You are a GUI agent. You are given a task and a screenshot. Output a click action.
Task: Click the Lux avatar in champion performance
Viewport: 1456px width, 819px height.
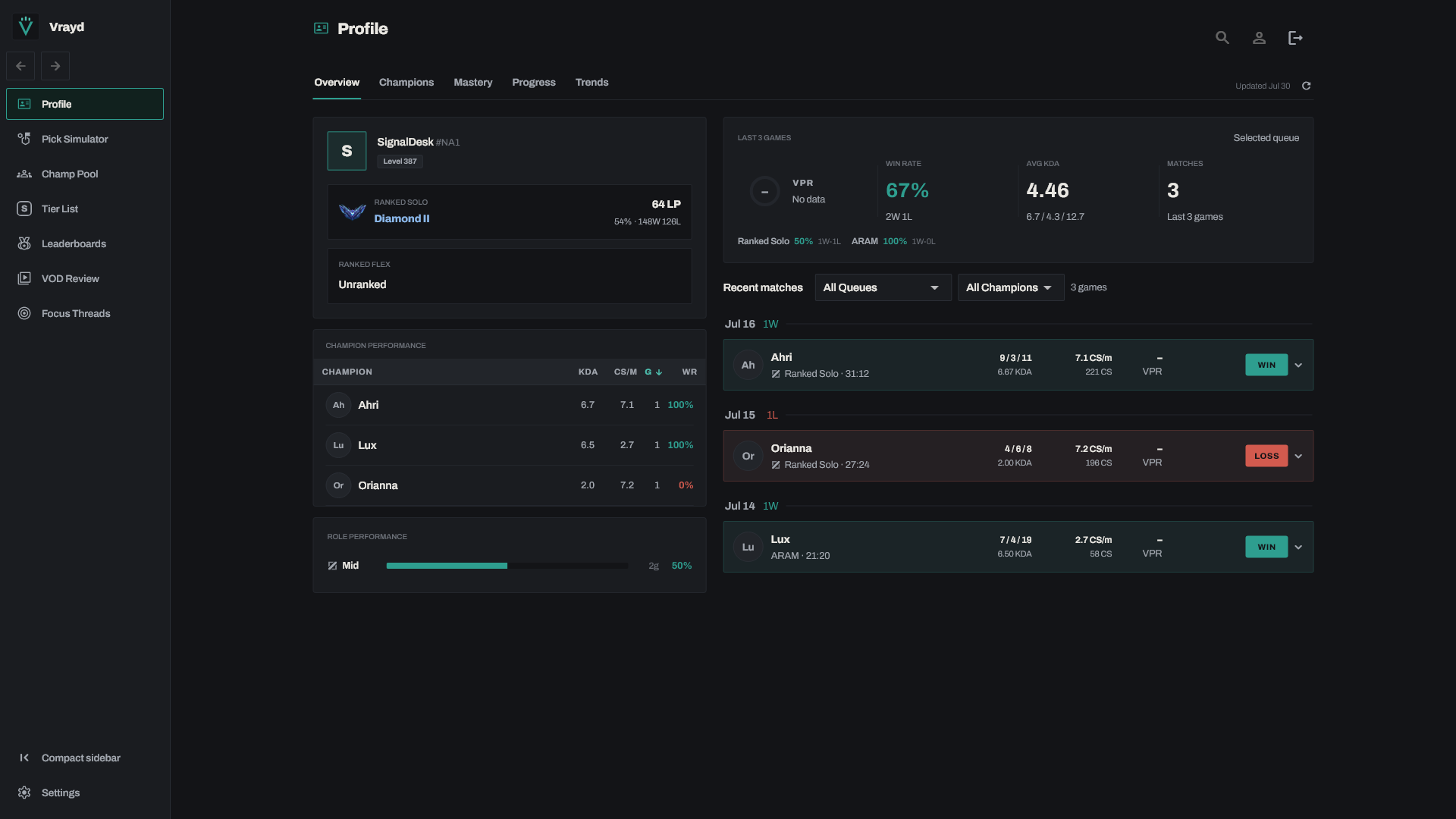338,445
